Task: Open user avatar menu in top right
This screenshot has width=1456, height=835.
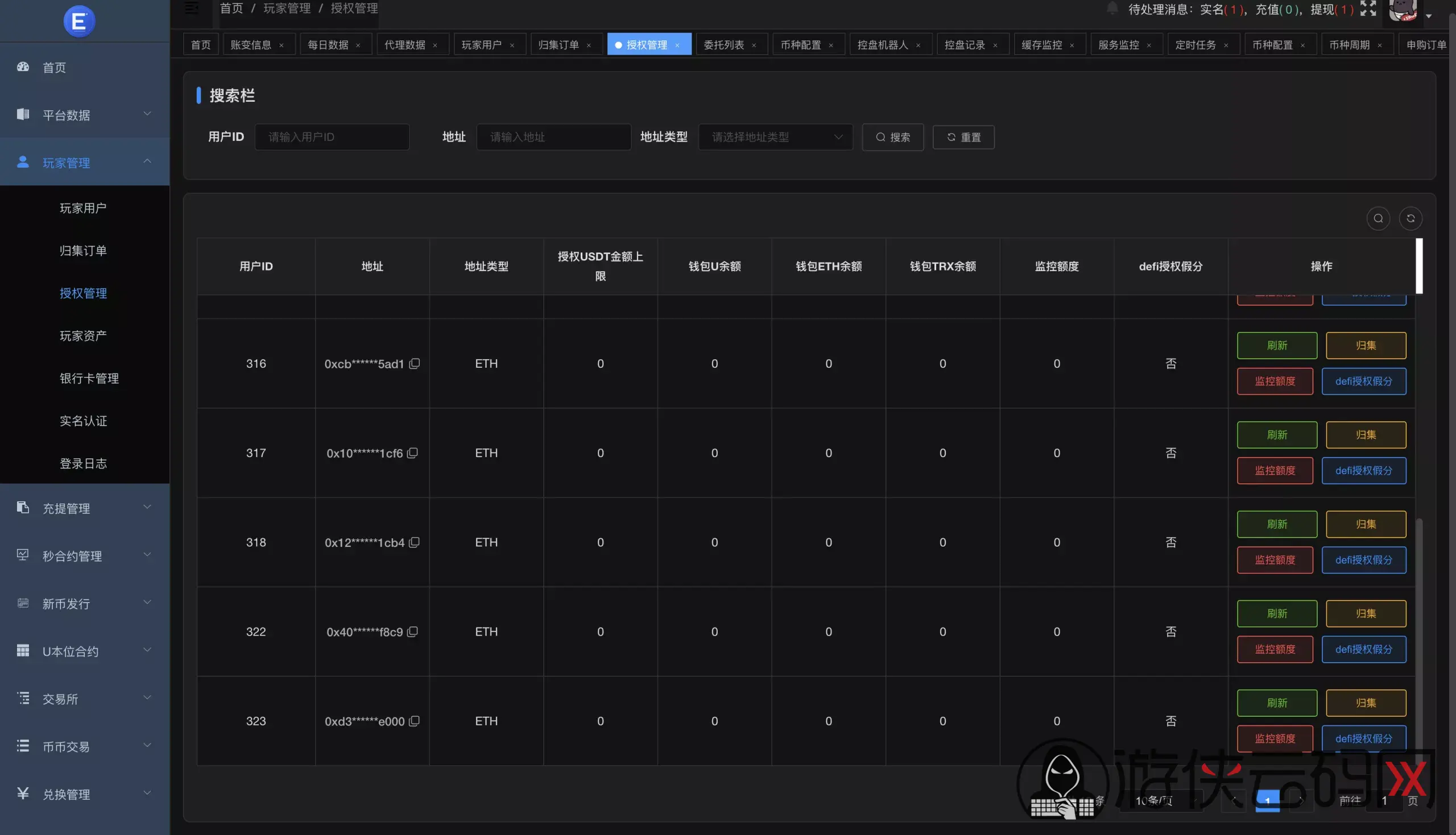Action: click(1403, 10)
